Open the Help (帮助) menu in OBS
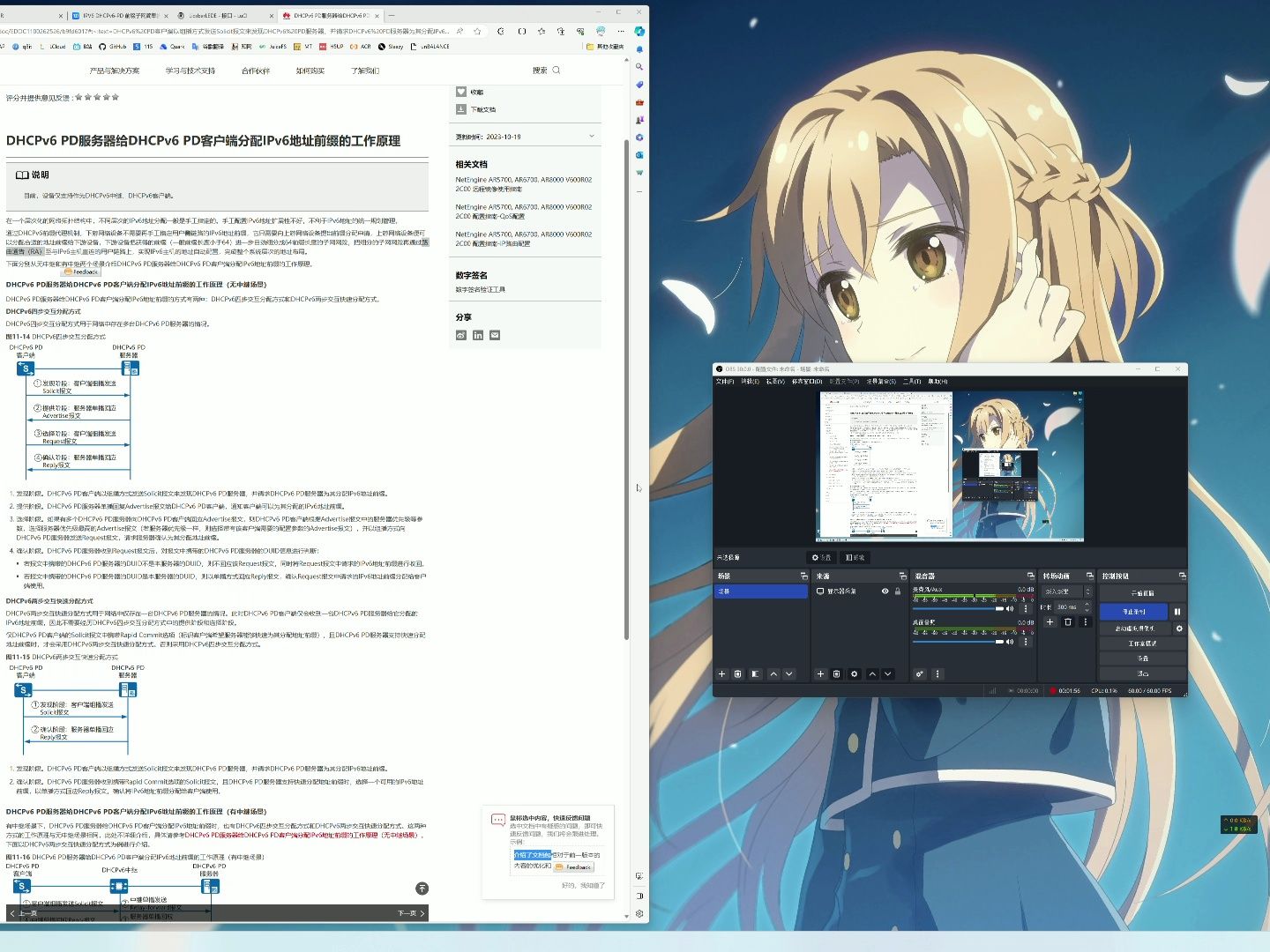Screen dimensions: 1270x952 point(938,382)
